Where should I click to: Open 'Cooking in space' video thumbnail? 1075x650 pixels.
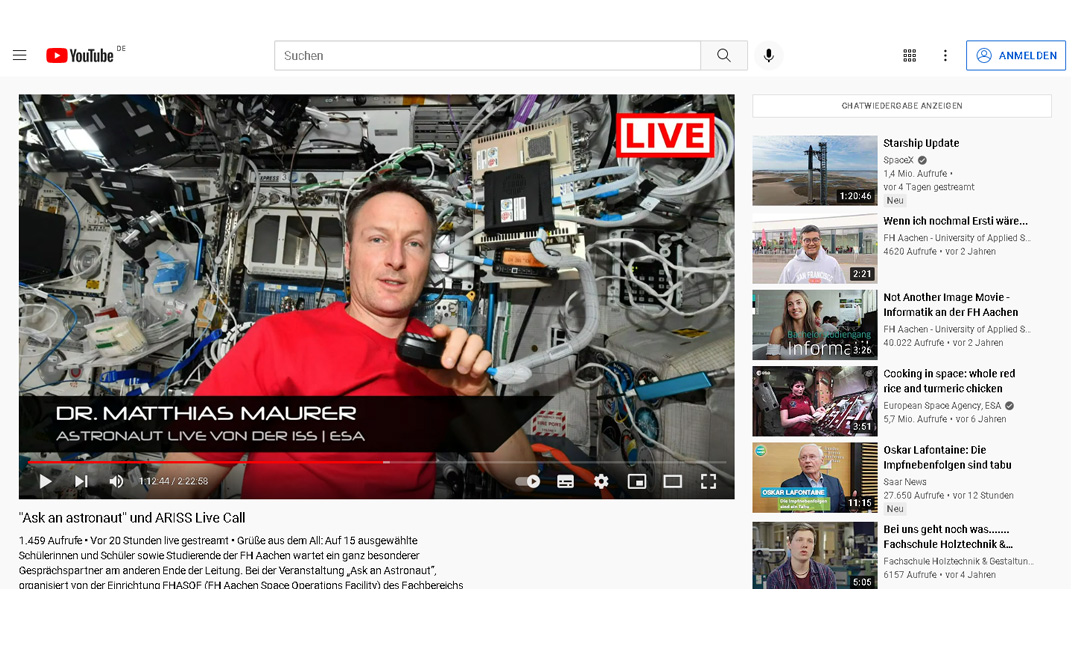[x=814, y=401]
